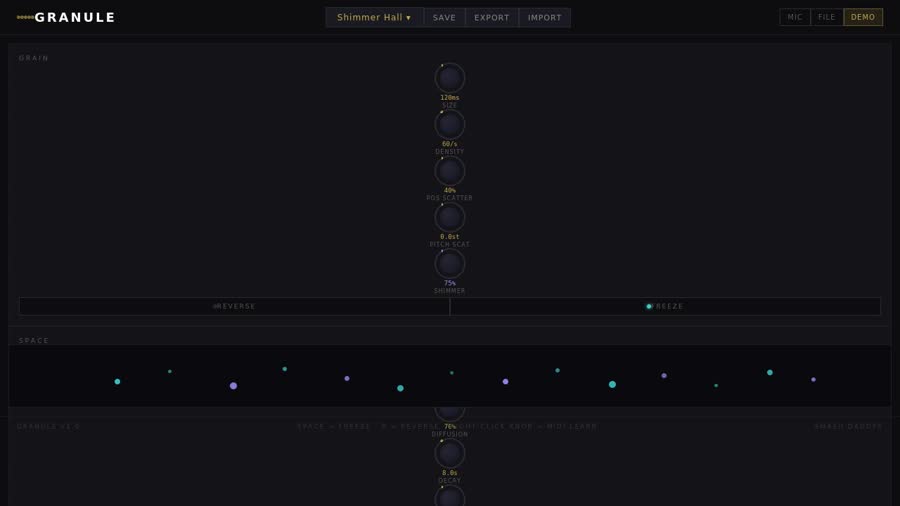The image size is (900, 506).
Task: Open the Shimmer Hall preset dropdown
Action: tap(374, 17)
